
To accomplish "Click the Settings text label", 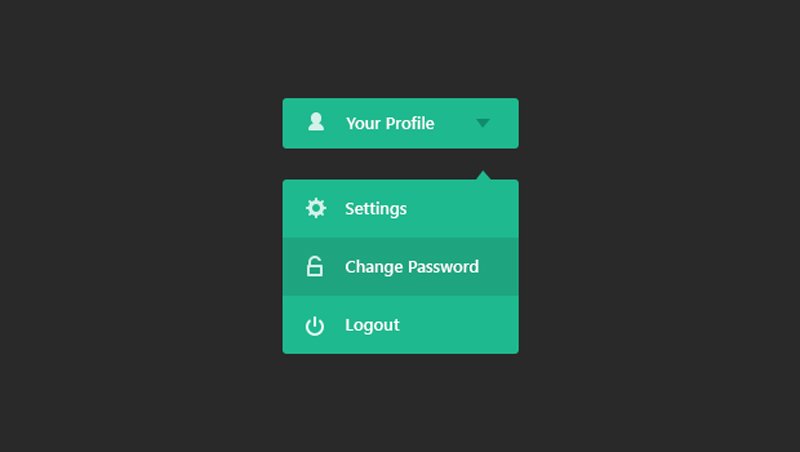I will [376, 209].
